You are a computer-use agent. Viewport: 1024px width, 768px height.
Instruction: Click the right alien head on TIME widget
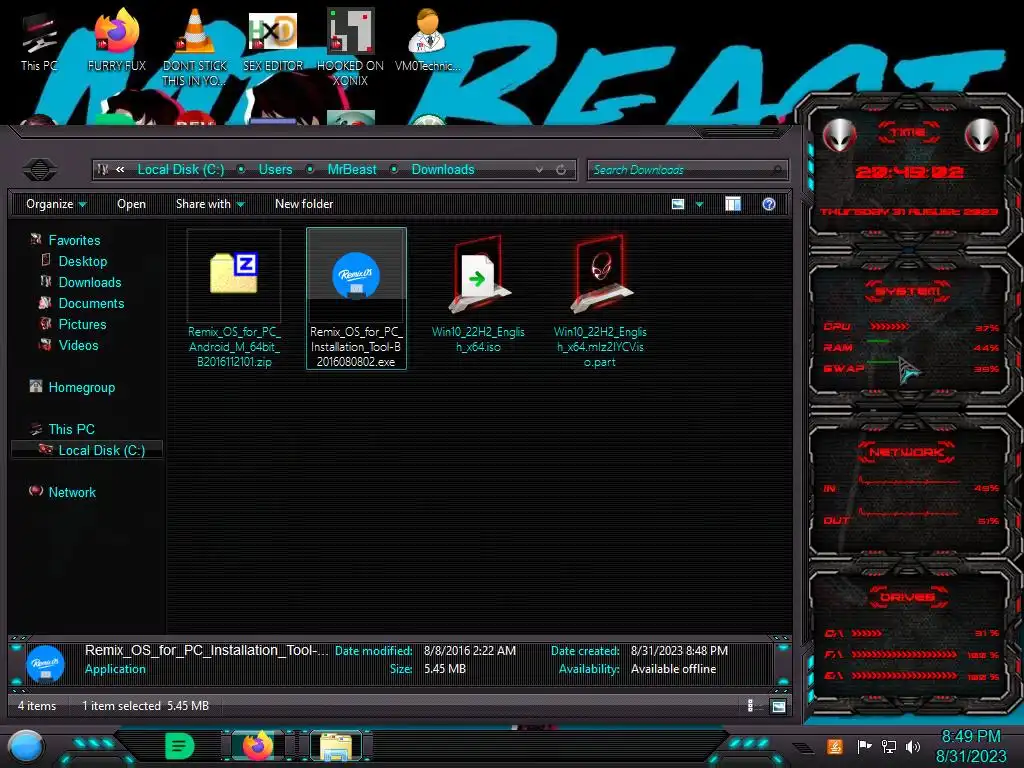(x=982, y=135)
